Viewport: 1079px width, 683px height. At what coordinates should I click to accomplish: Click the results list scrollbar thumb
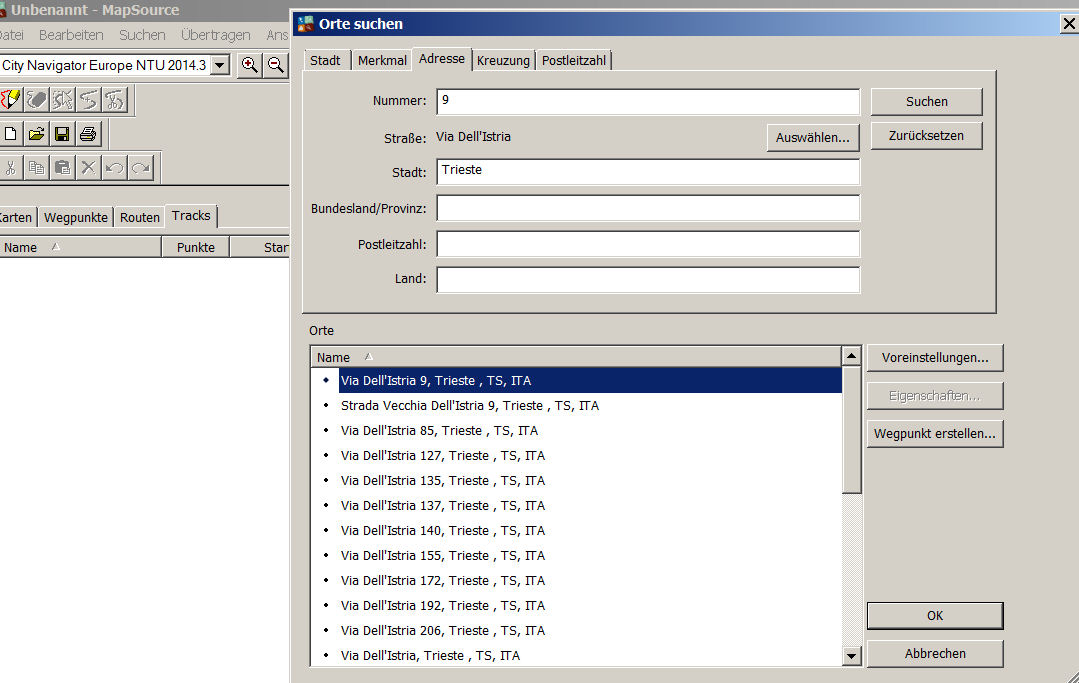(851, 430)
